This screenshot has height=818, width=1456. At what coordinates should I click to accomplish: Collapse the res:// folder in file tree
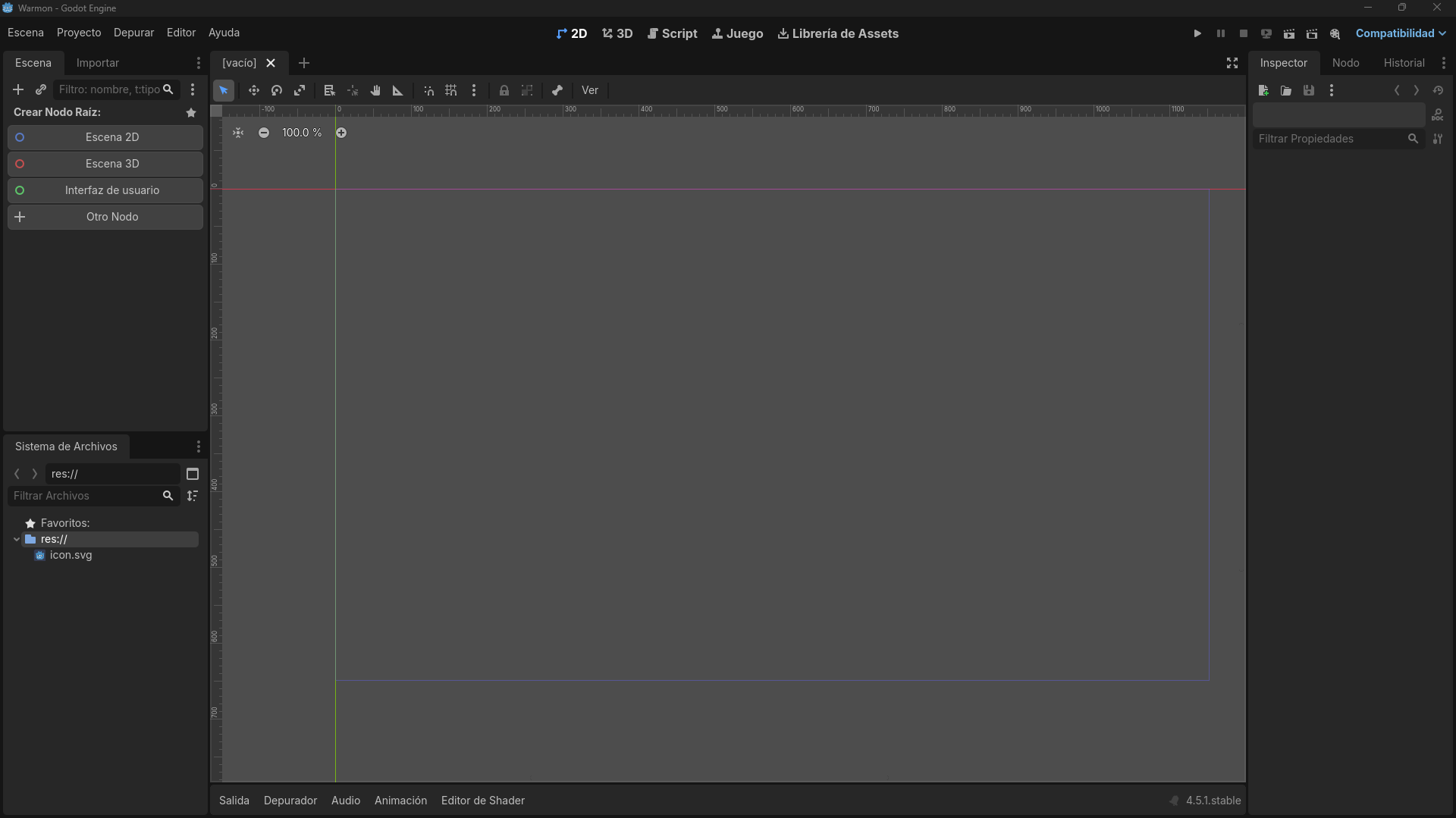click(17, 539)
